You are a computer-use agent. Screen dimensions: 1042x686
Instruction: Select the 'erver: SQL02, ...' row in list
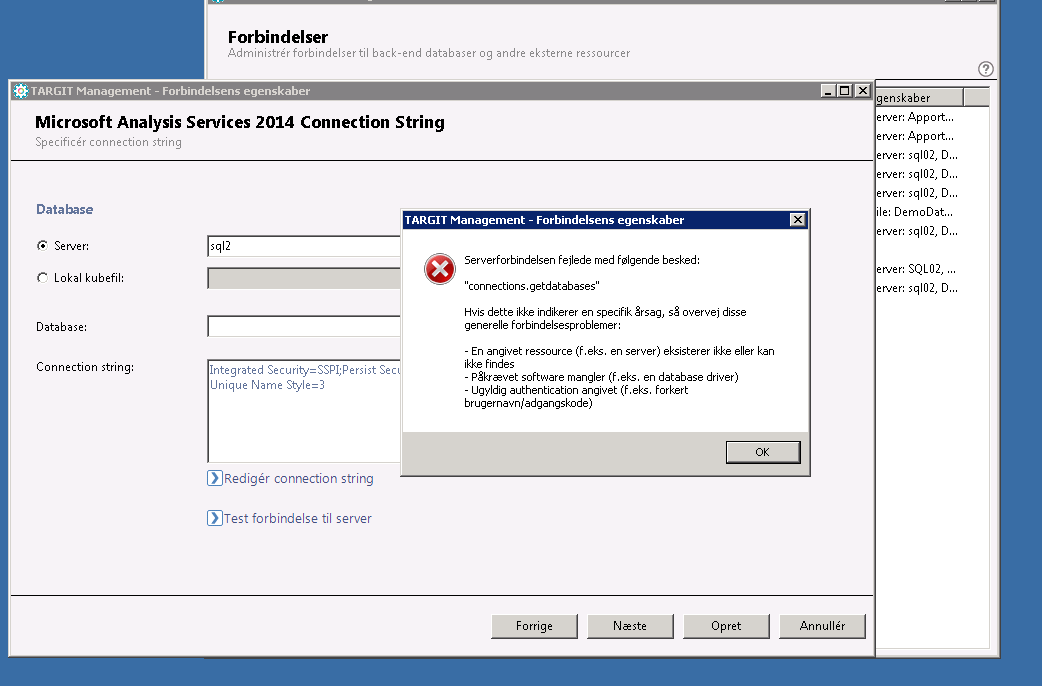(x=916, y=269)
